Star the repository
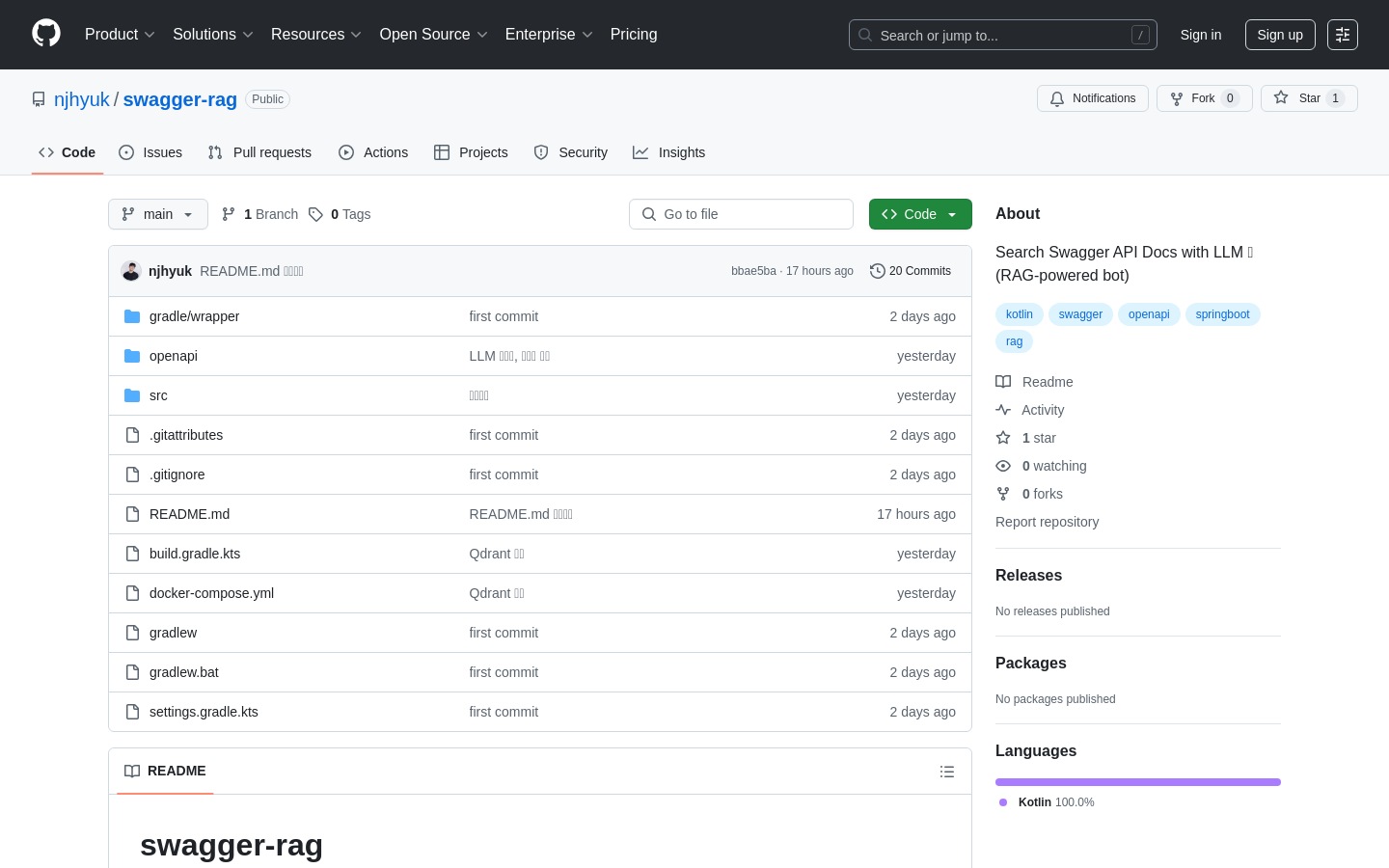 point(1309,98)
